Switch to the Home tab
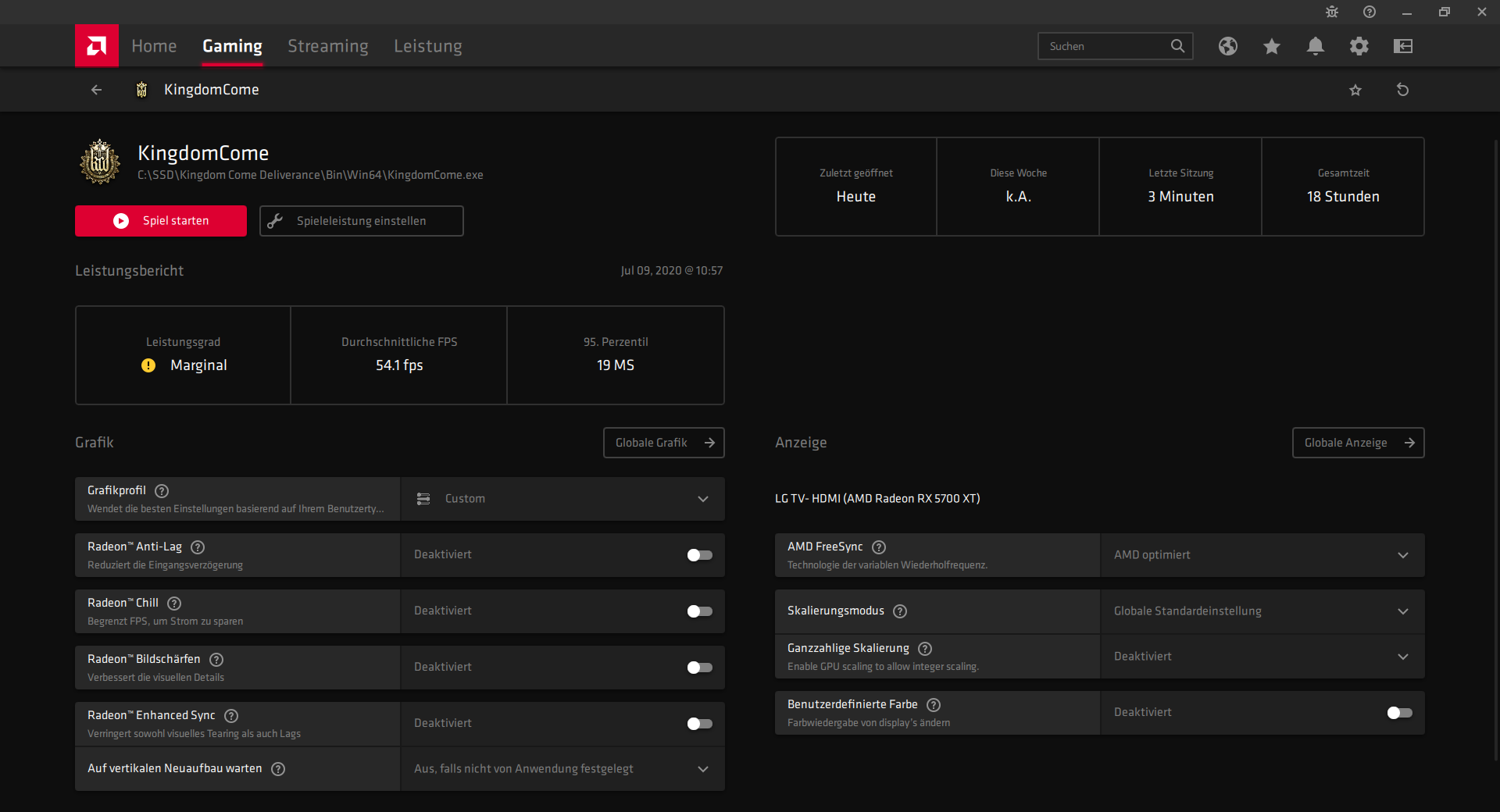 (154, 46)
